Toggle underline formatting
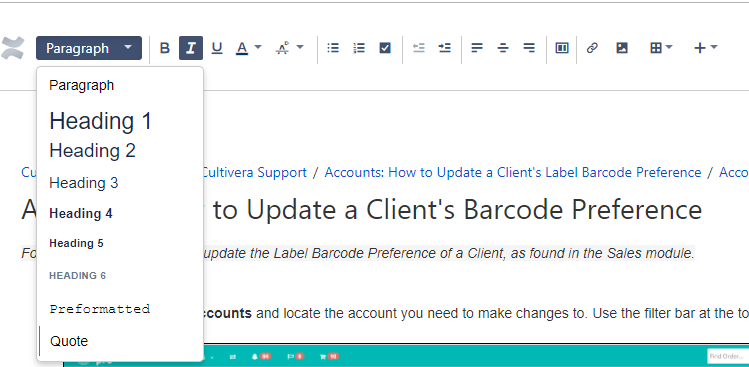 click(x=217, y=48)
